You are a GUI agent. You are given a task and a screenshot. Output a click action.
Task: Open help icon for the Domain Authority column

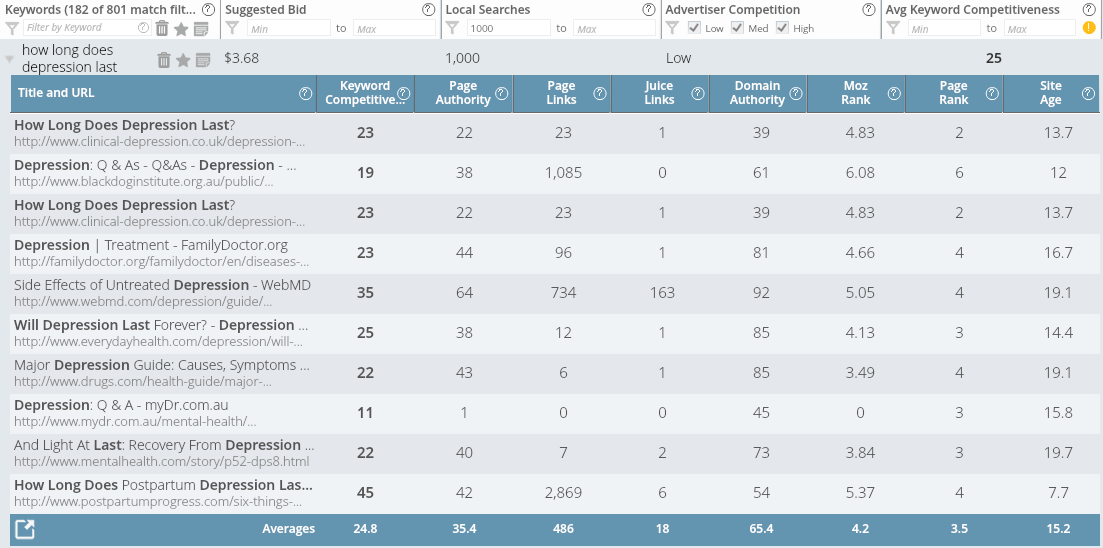tap(796, 94)
